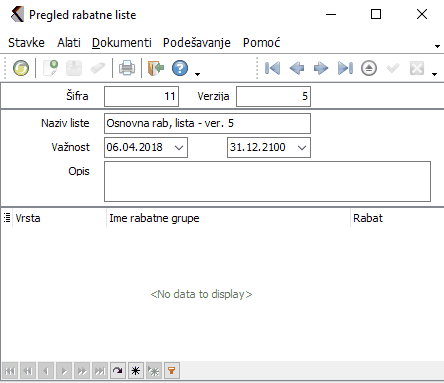Go to the previous record arrow
444x383 pixels.
point(297,68)
